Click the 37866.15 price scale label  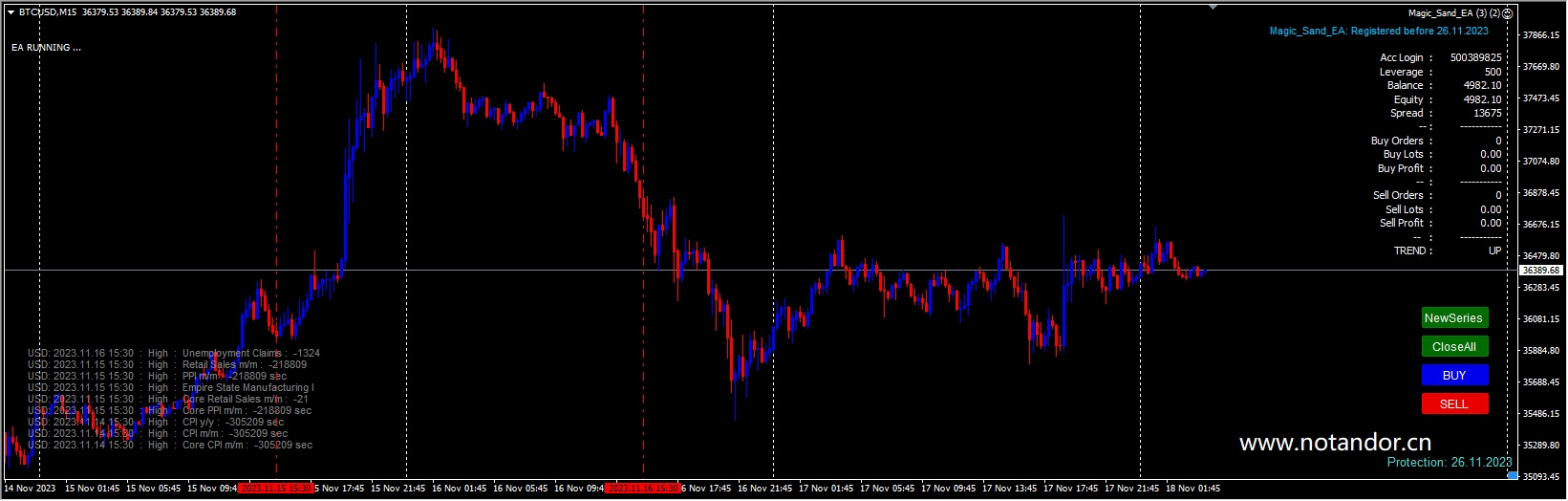(1541, 35)
